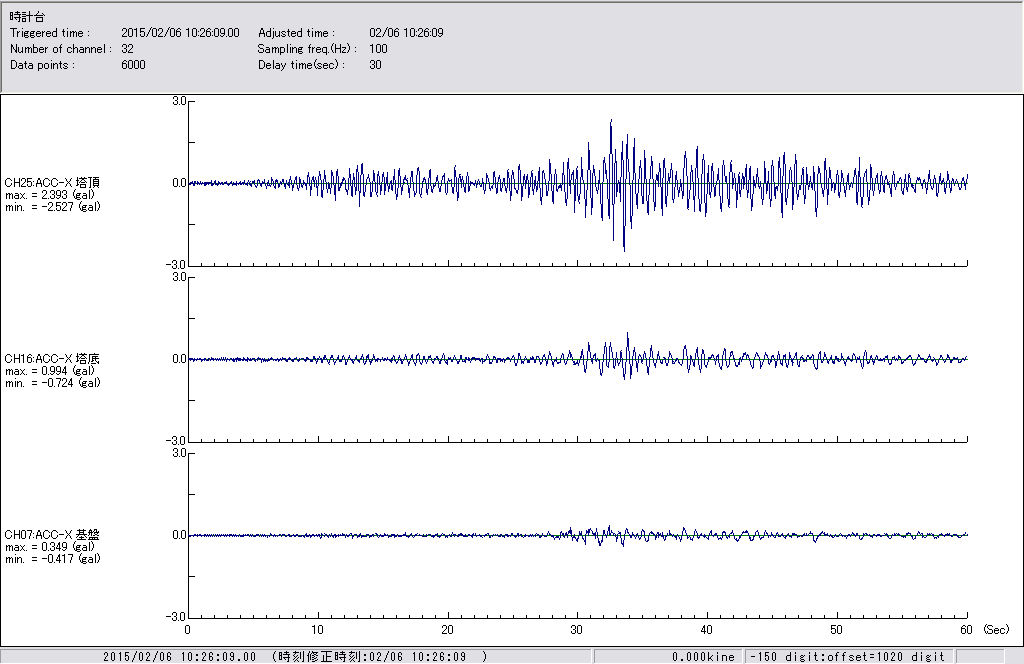Click the Sampling freq value 100

click(378, 49)
